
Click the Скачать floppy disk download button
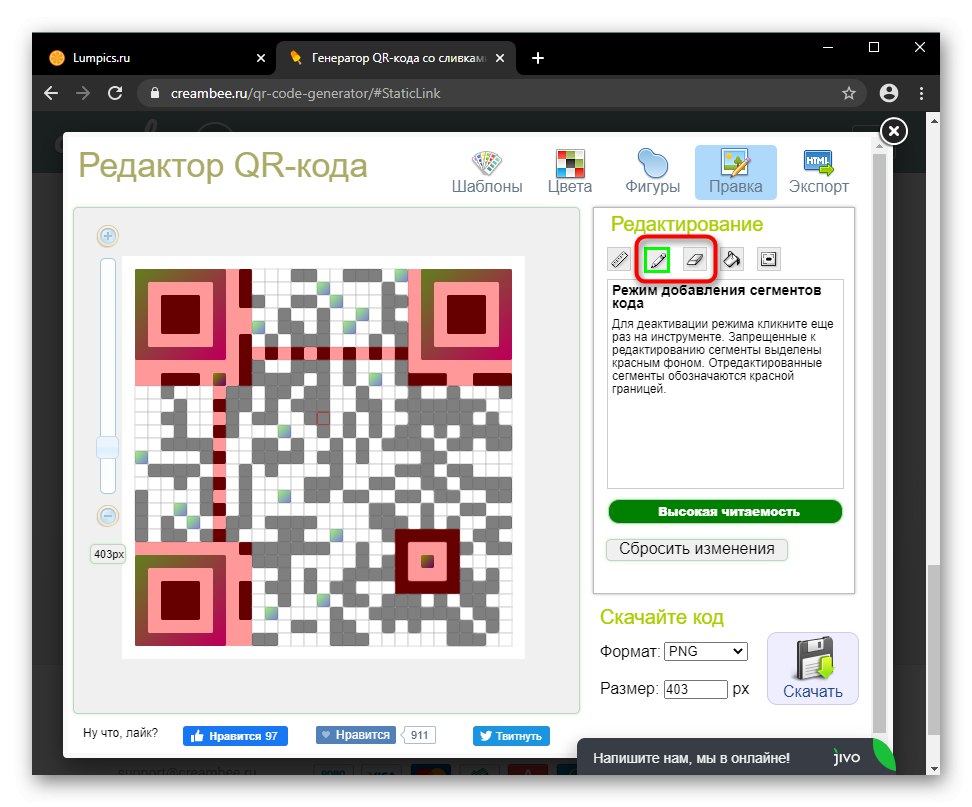(x=813, y=668)
